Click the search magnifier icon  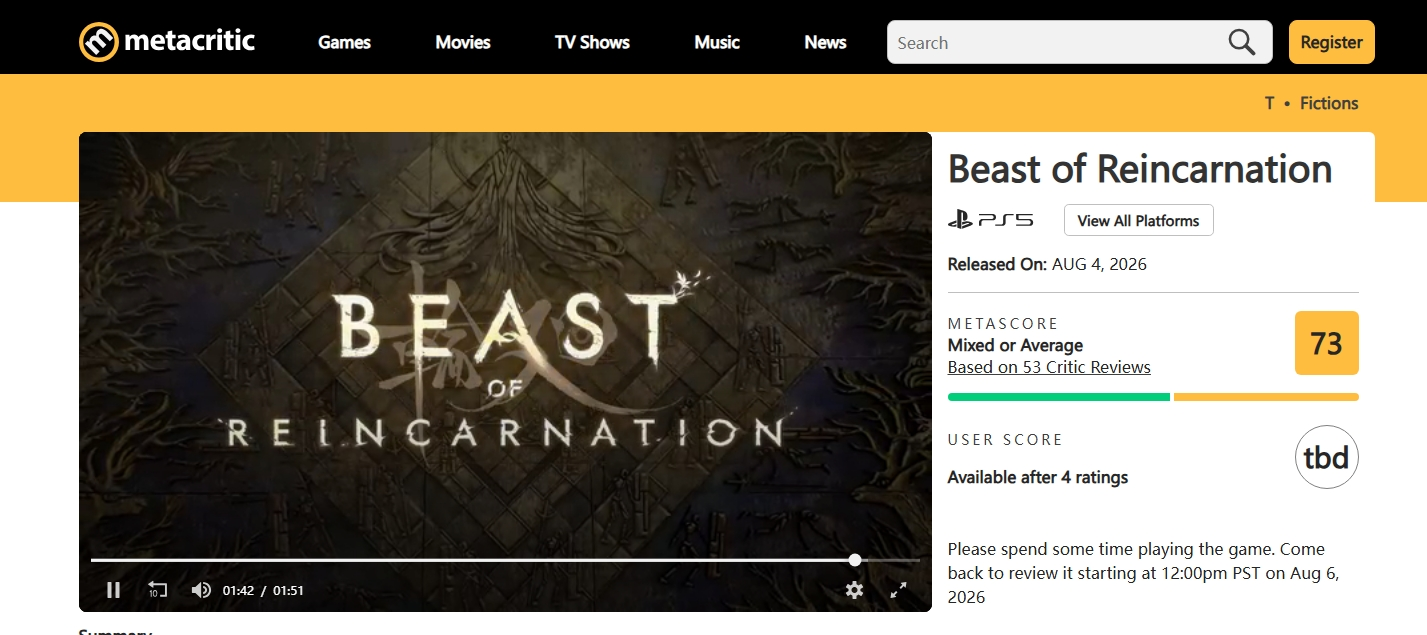click(x=1241, y=42)
